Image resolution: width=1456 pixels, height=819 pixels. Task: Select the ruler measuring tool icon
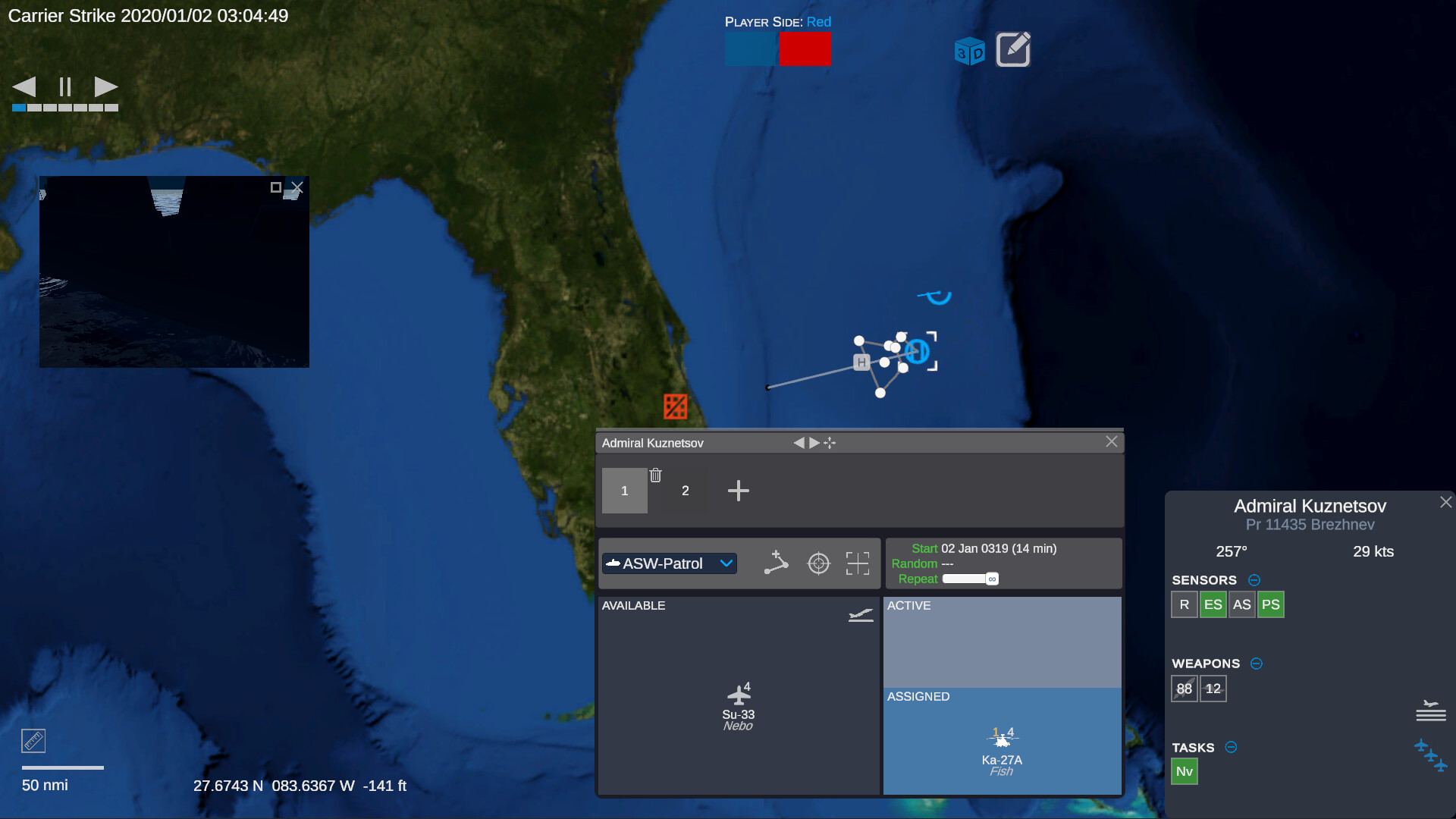(33, 741)
